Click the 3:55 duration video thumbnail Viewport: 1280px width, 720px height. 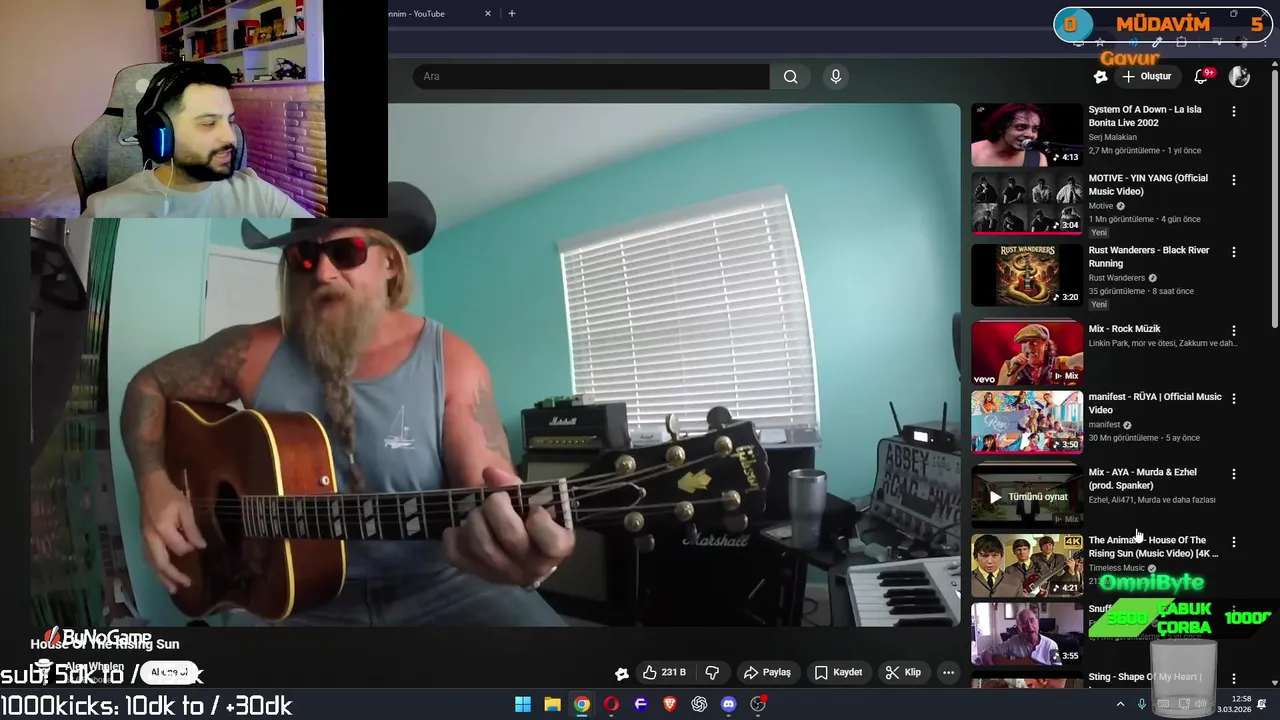tap(1027, 633)
